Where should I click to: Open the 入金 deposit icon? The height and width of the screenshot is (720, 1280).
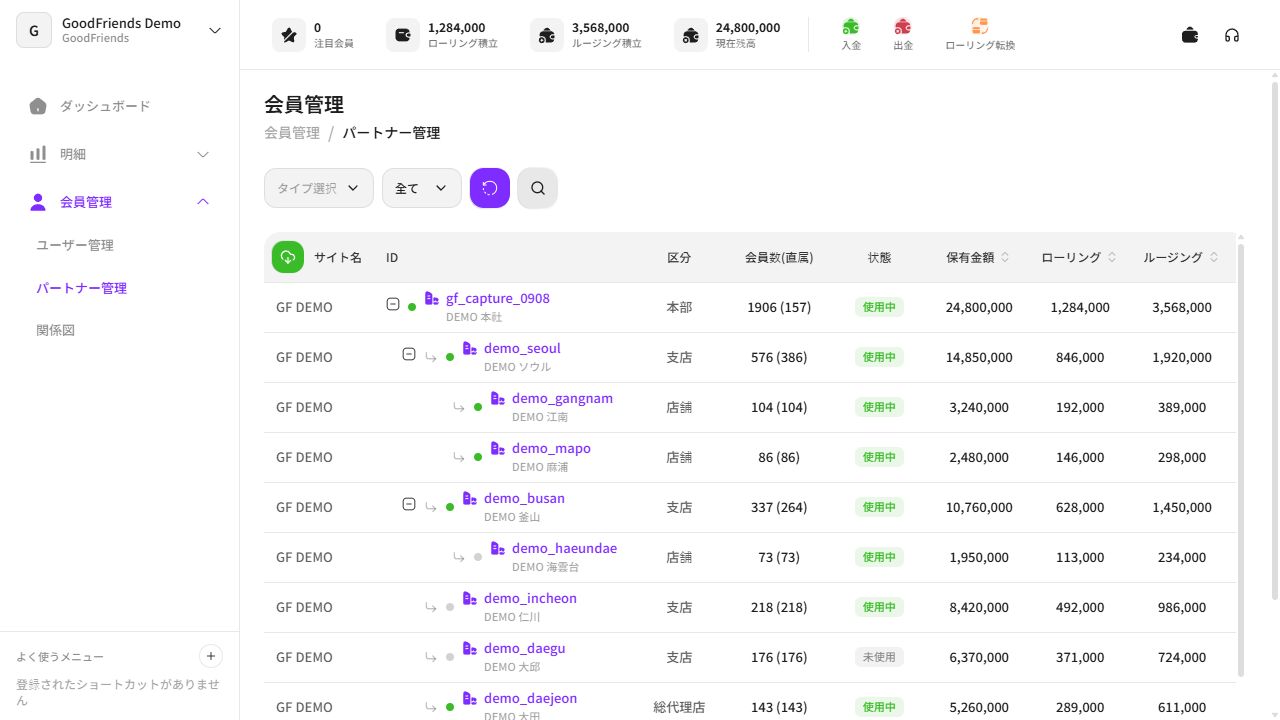851,27
